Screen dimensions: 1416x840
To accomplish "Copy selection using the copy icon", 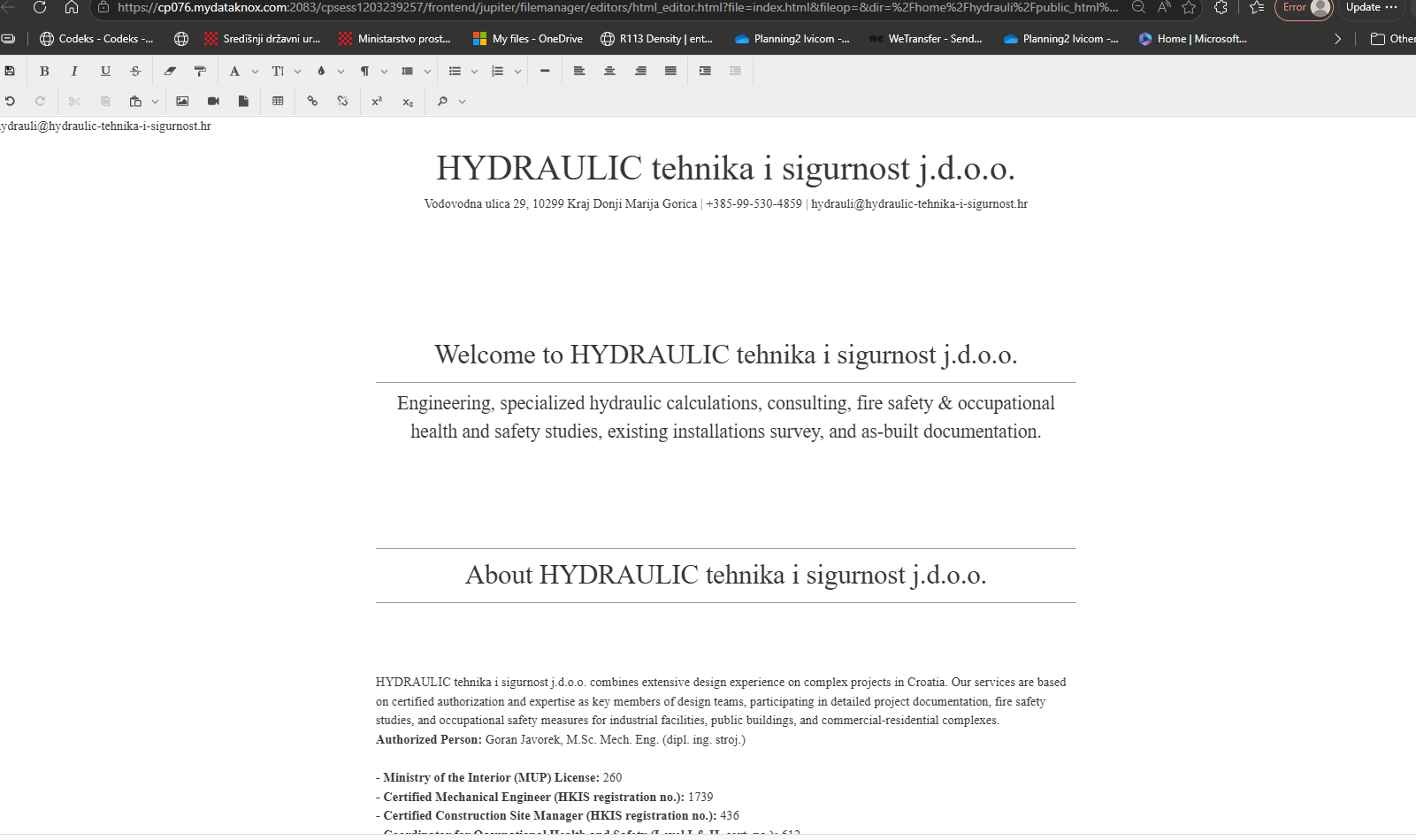I will 105,101.
